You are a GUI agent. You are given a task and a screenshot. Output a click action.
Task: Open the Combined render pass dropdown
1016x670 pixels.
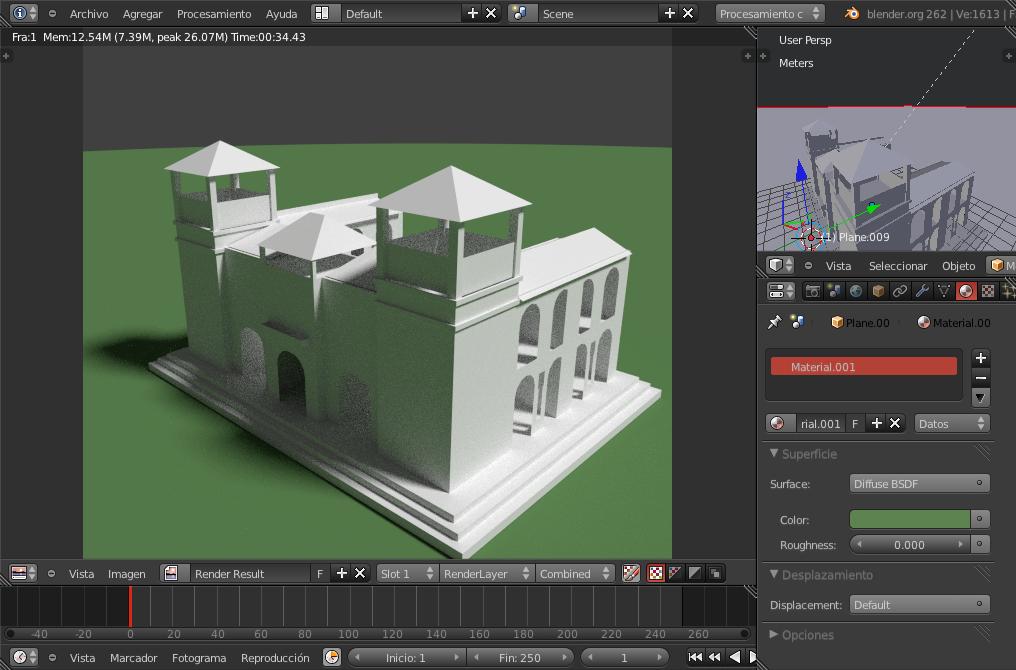pyautogui.click(x=574, y=574)
